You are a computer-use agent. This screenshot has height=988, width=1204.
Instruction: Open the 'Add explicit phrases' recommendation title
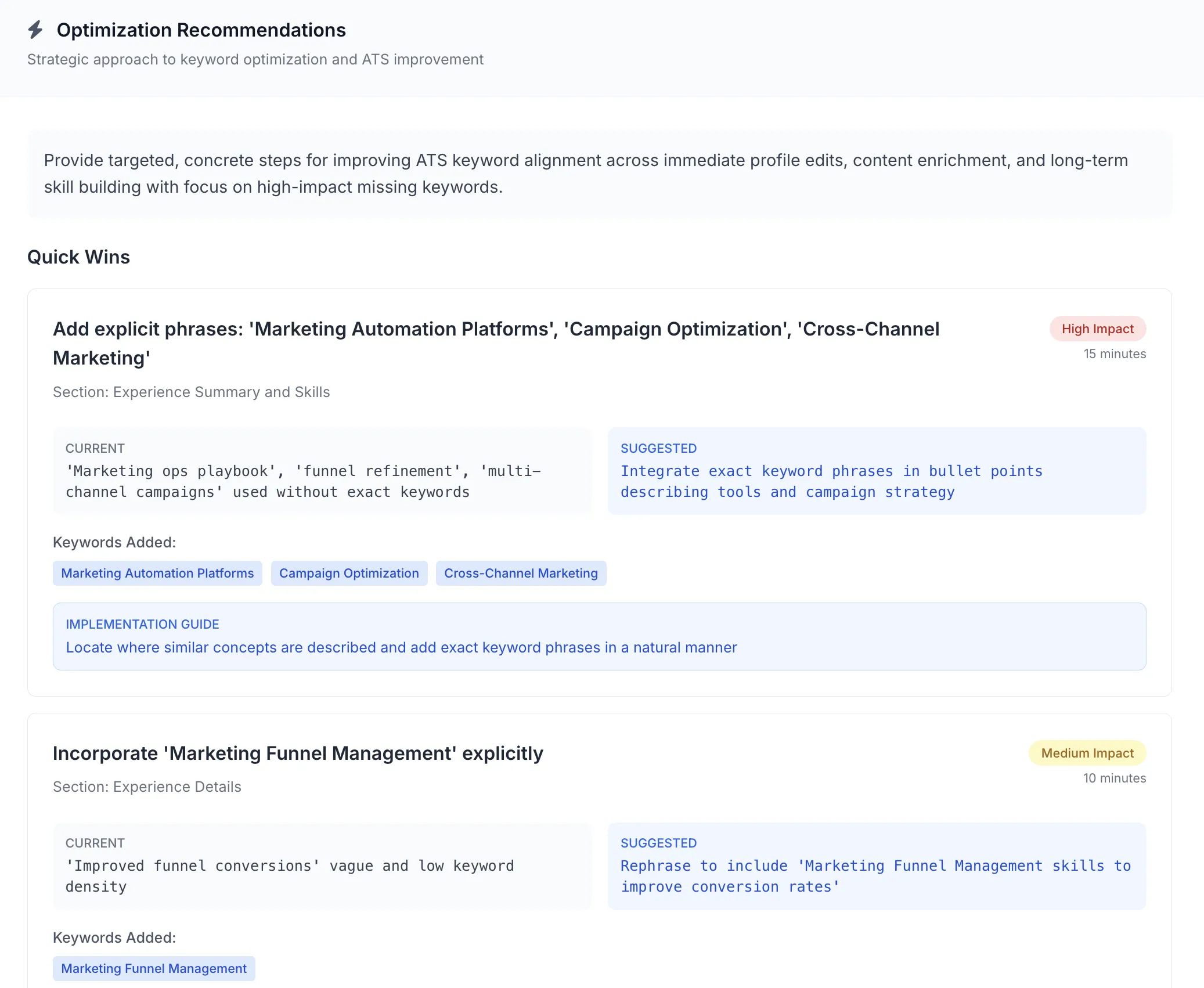[496, 343]
